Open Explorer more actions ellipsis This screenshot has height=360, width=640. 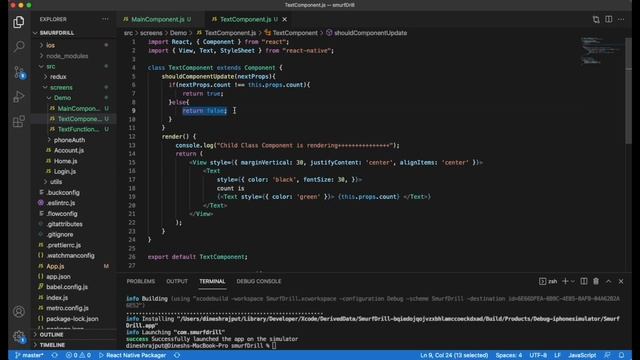point(105,19)
